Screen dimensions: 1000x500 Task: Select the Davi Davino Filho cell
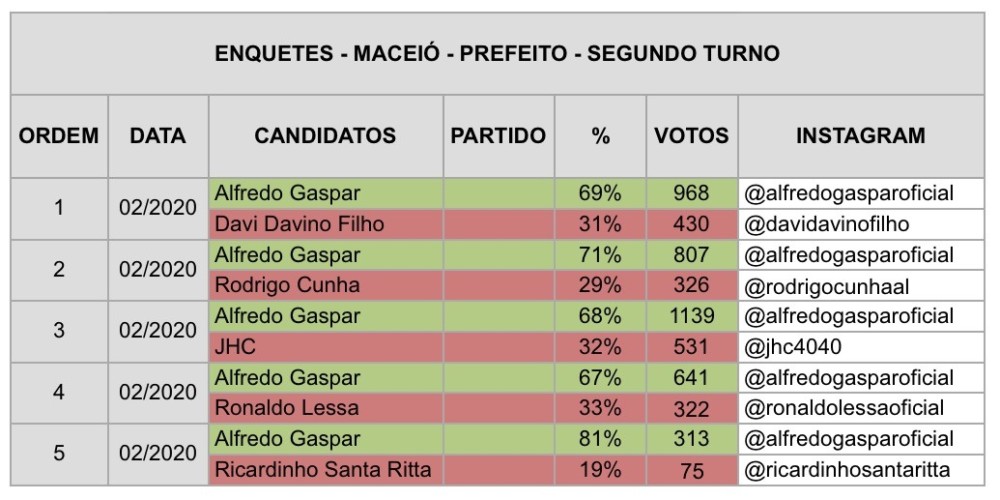coord(325,224)
